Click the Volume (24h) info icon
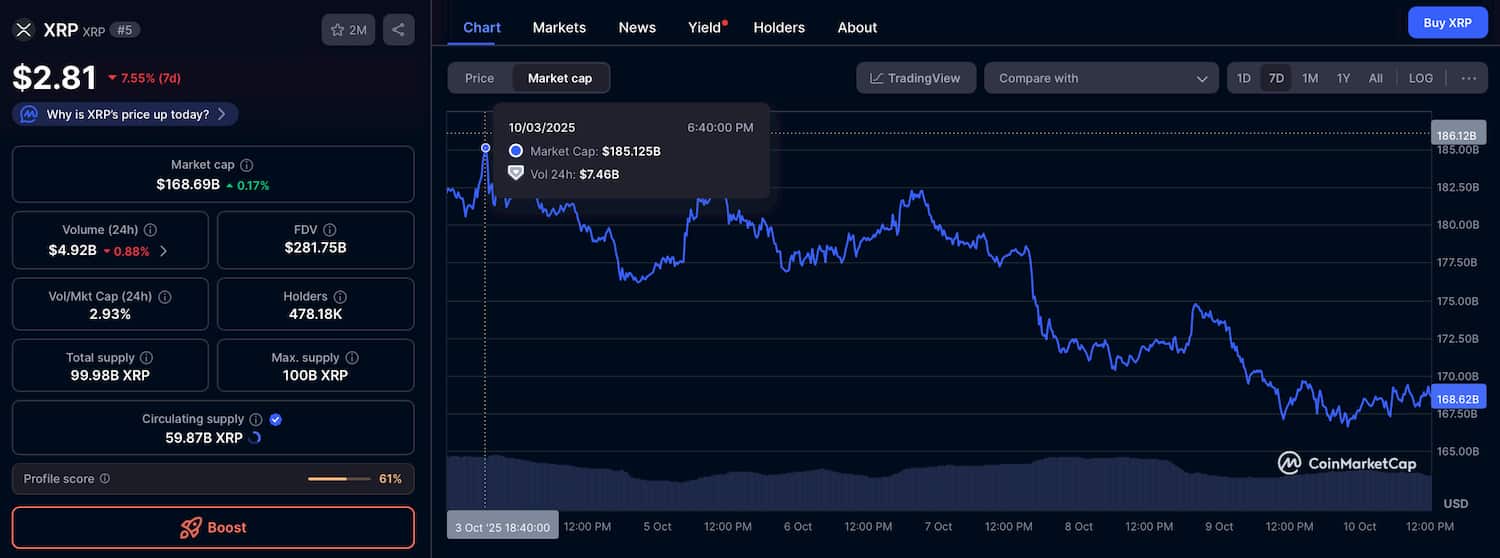Viewport: 1500px width, 558px height. (x=150, y=230)
